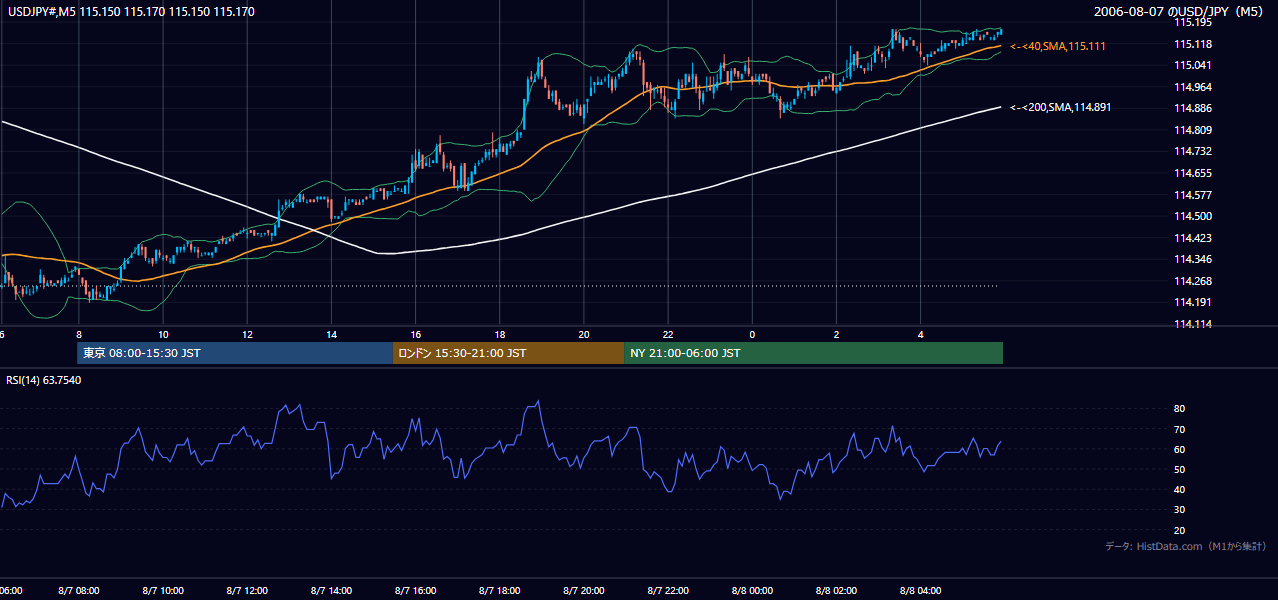The image size is (1278, 600).
Task: Click price axis value 114.268
Action: (x=1193, y=281)
